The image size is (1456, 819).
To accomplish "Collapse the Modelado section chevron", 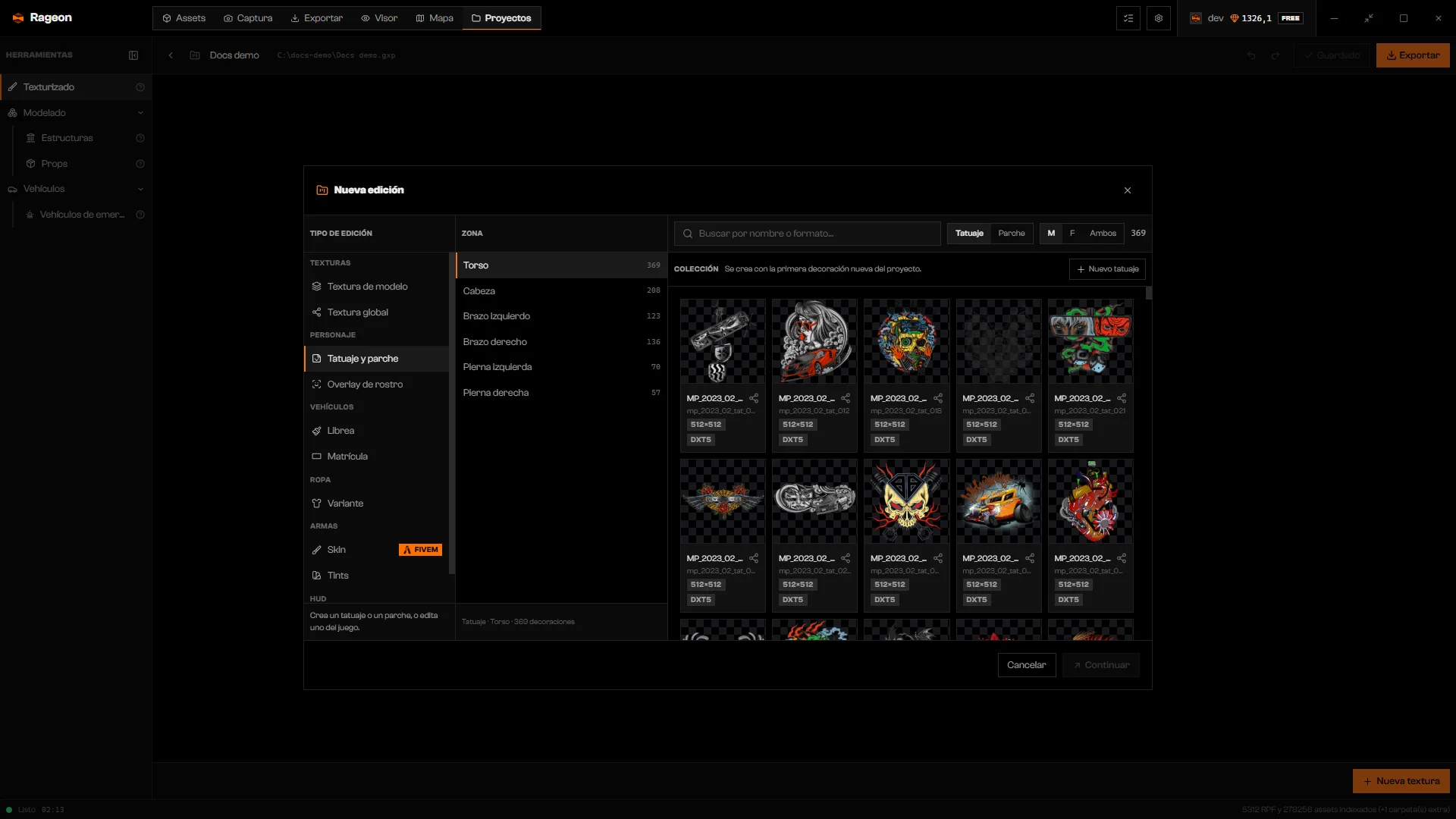I will tap(140, 113).
